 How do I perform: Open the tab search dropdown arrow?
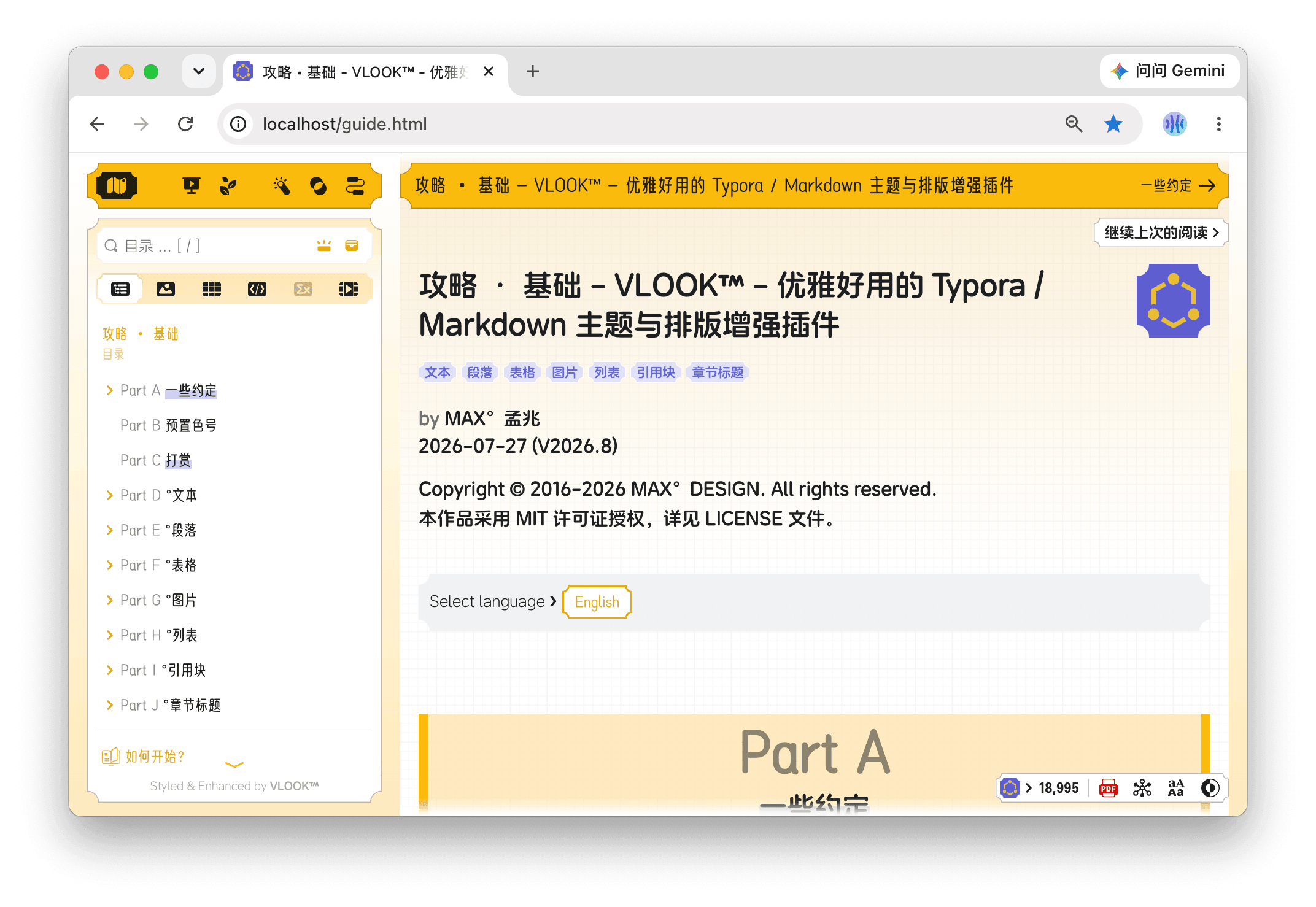tap(199, 71)
